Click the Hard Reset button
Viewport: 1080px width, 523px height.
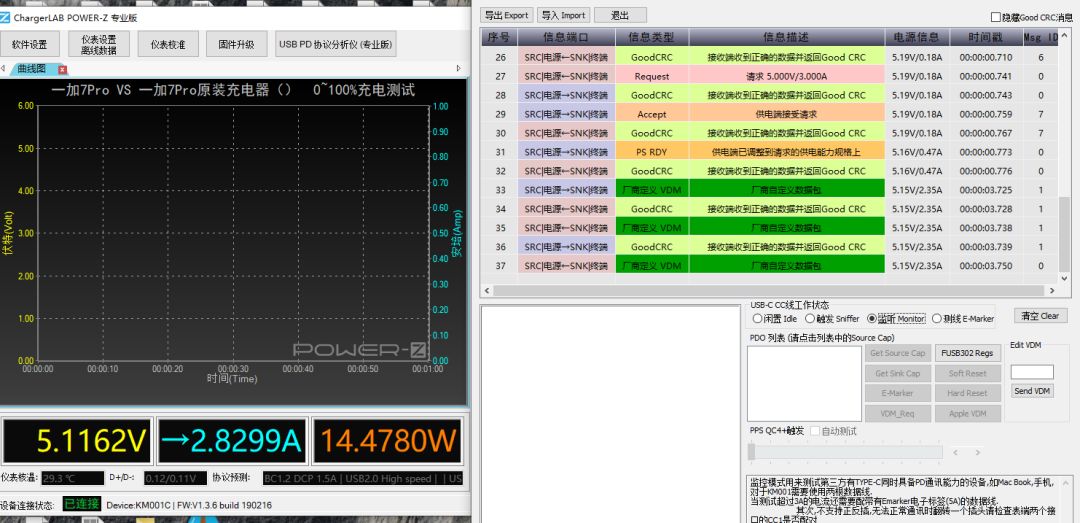pos(967,393)
